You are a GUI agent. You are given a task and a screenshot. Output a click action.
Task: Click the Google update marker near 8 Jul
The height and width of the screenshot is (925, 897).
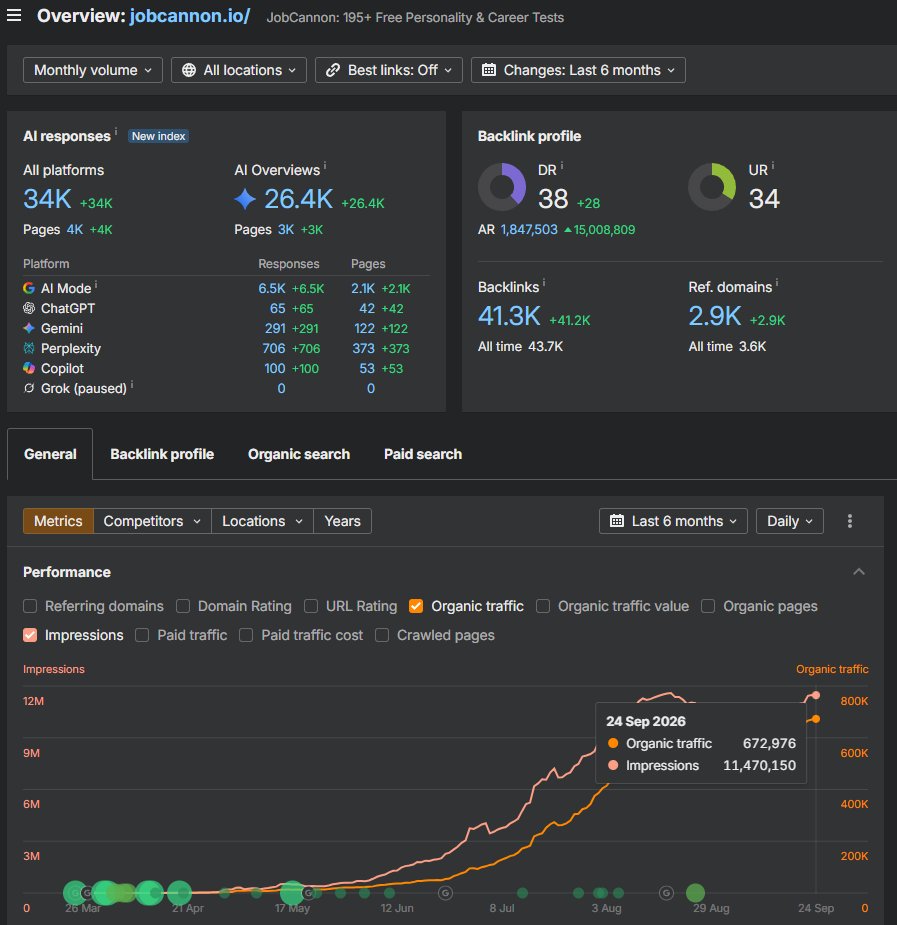(445, 893)
